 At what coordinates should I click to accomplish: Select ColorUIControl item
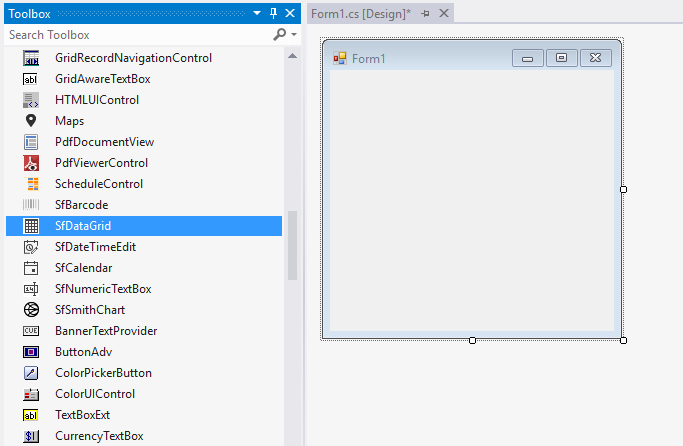[144, 394]
